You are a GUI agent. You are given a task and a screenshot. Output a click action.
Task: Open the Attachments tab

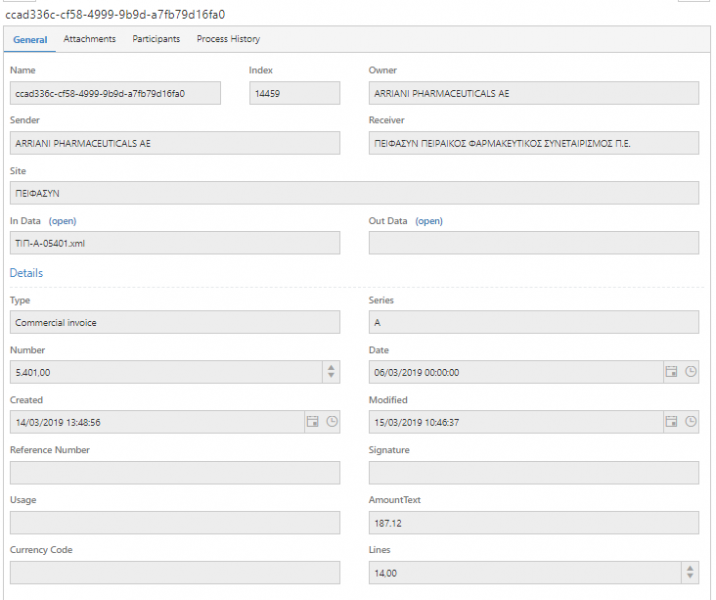click(90, 39)
